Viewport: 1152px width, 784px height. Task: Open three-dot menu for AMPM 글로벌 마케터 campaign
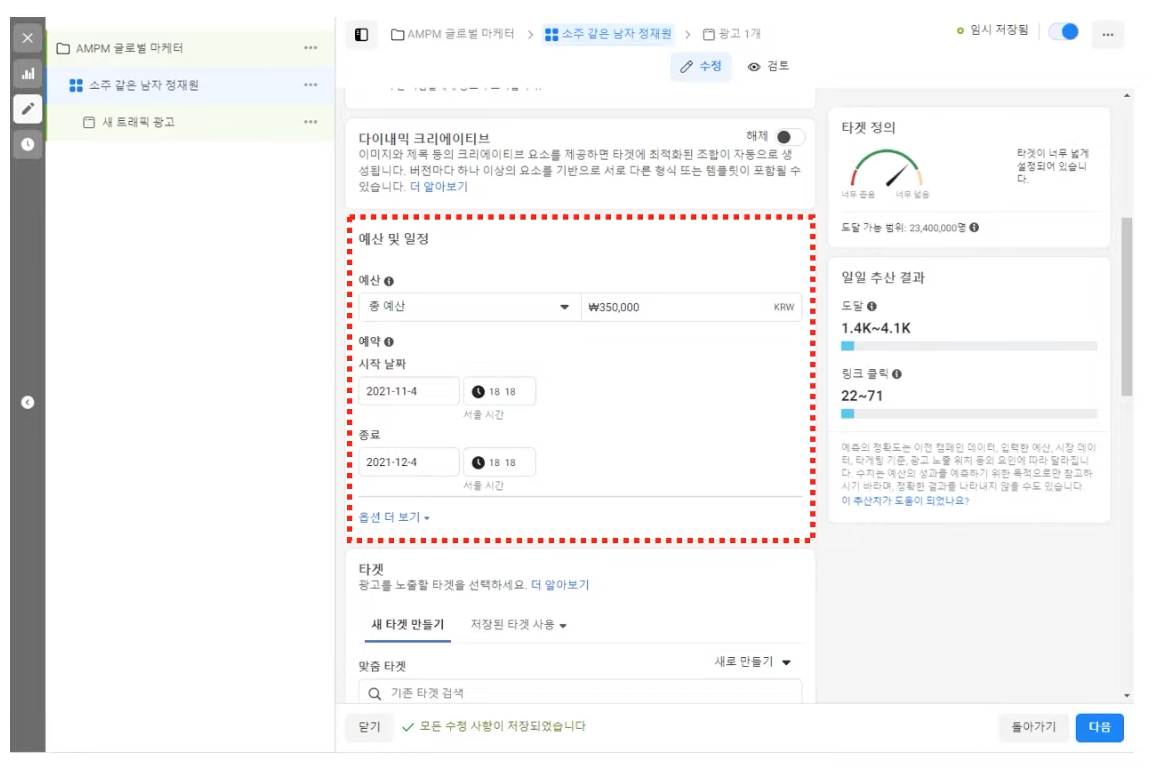(x=311, y=48)
